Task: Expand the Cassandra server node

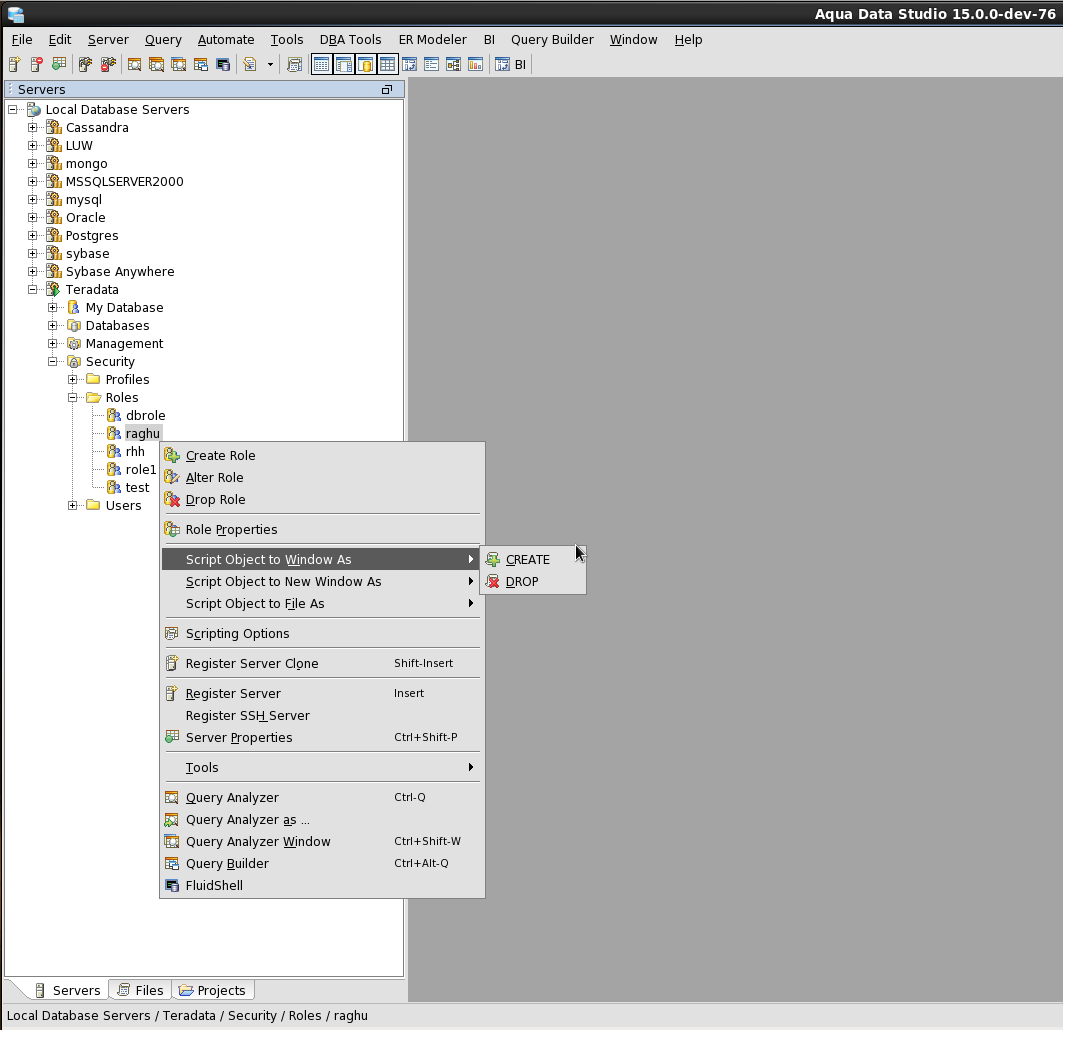Action: [33, 128]
